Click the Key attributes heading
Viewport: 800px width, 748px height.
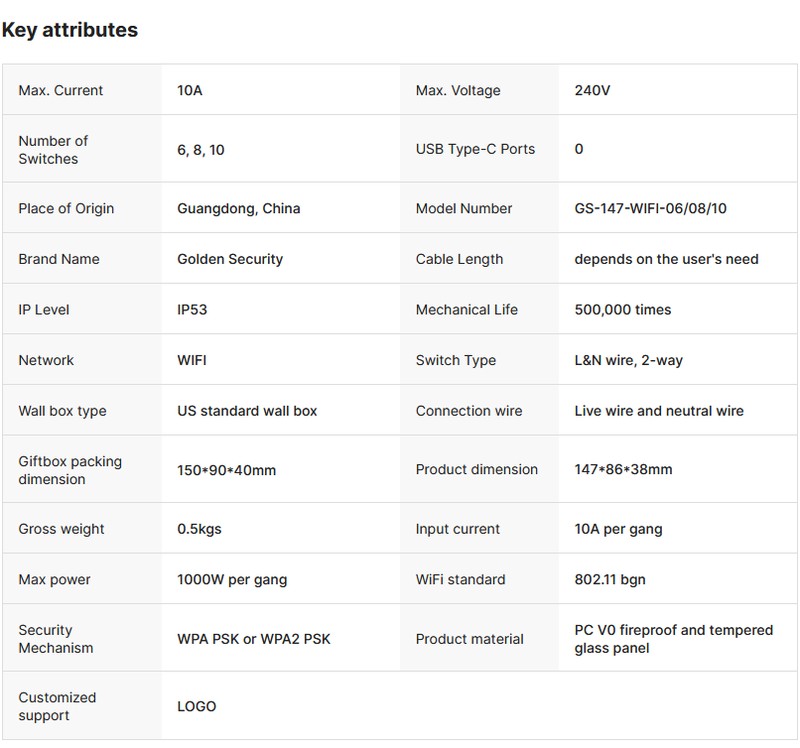[x=70, y=30]
